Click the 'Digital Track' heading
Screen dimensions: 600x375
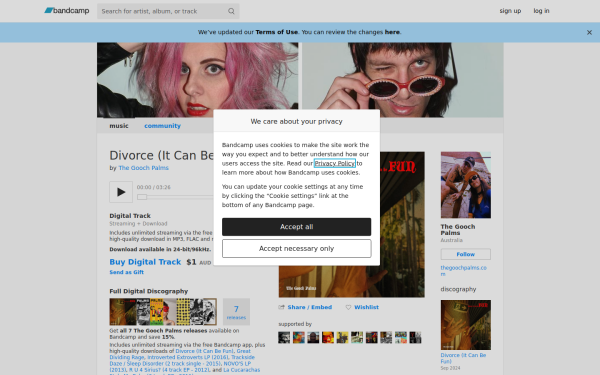point(130,216)
